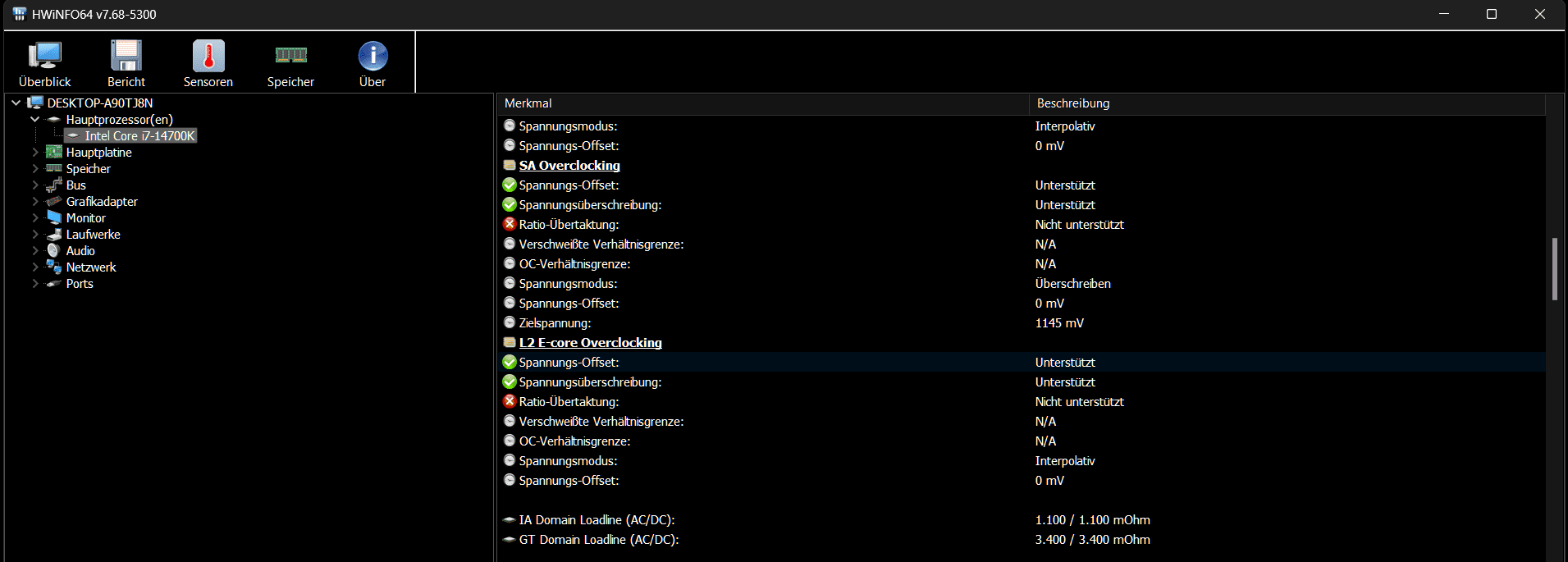Image resolution: width=1568 pixels, height=562 pixels.
Task: Minimize the HWiNFO64 window
Action: pyautogui.click(x=1444, y=14)
